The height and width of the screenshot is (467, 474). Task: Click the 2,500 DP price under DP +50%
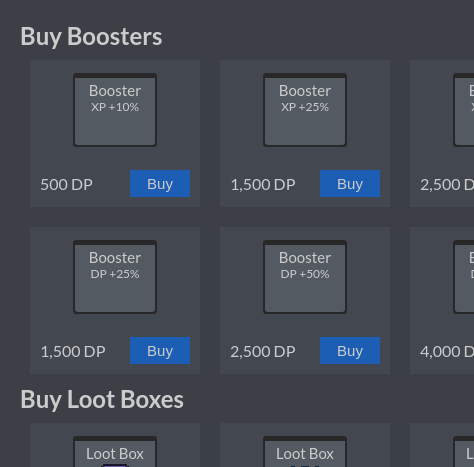coord(263,352)
